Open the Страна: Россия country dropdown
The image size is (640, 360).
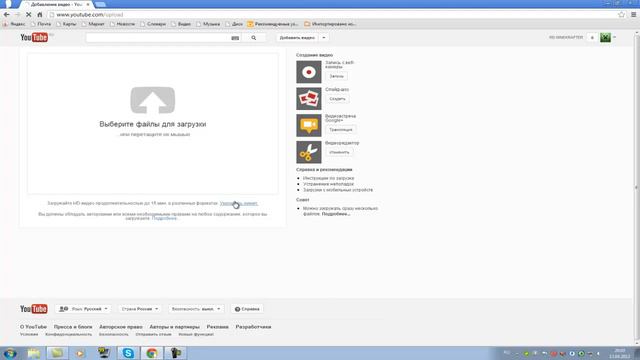click(x=140, y=309)
